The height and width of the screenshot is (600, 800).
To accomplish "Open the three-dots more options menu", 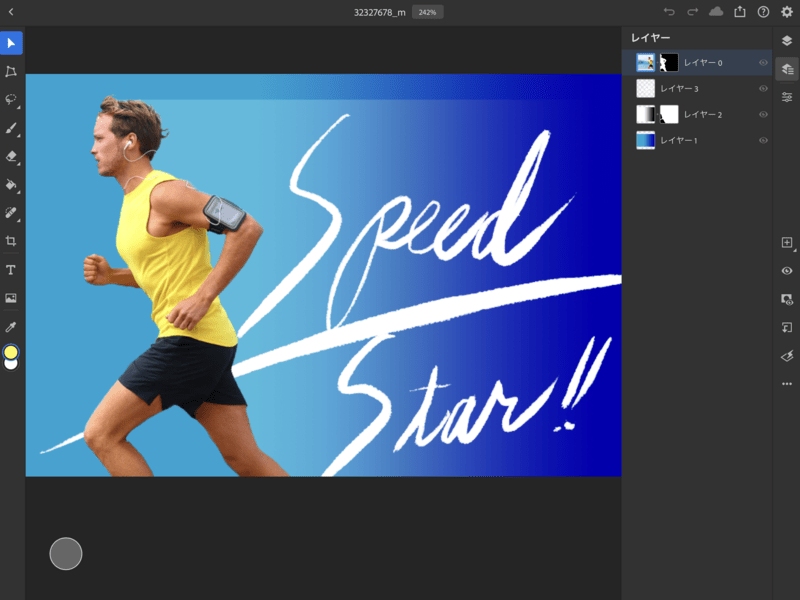I will (x=787, y=383).
